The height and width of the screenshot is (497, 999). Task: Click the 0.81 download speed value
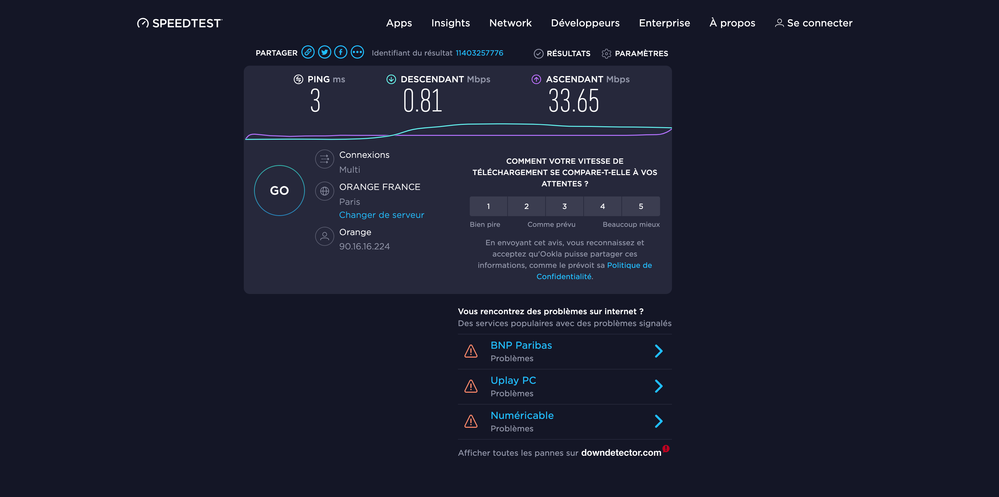click(x=422, y=101)
